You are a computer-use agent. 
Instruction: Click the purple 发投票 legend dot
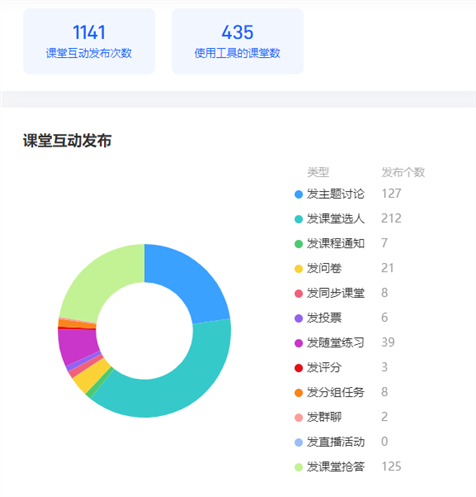click(299, 318)
